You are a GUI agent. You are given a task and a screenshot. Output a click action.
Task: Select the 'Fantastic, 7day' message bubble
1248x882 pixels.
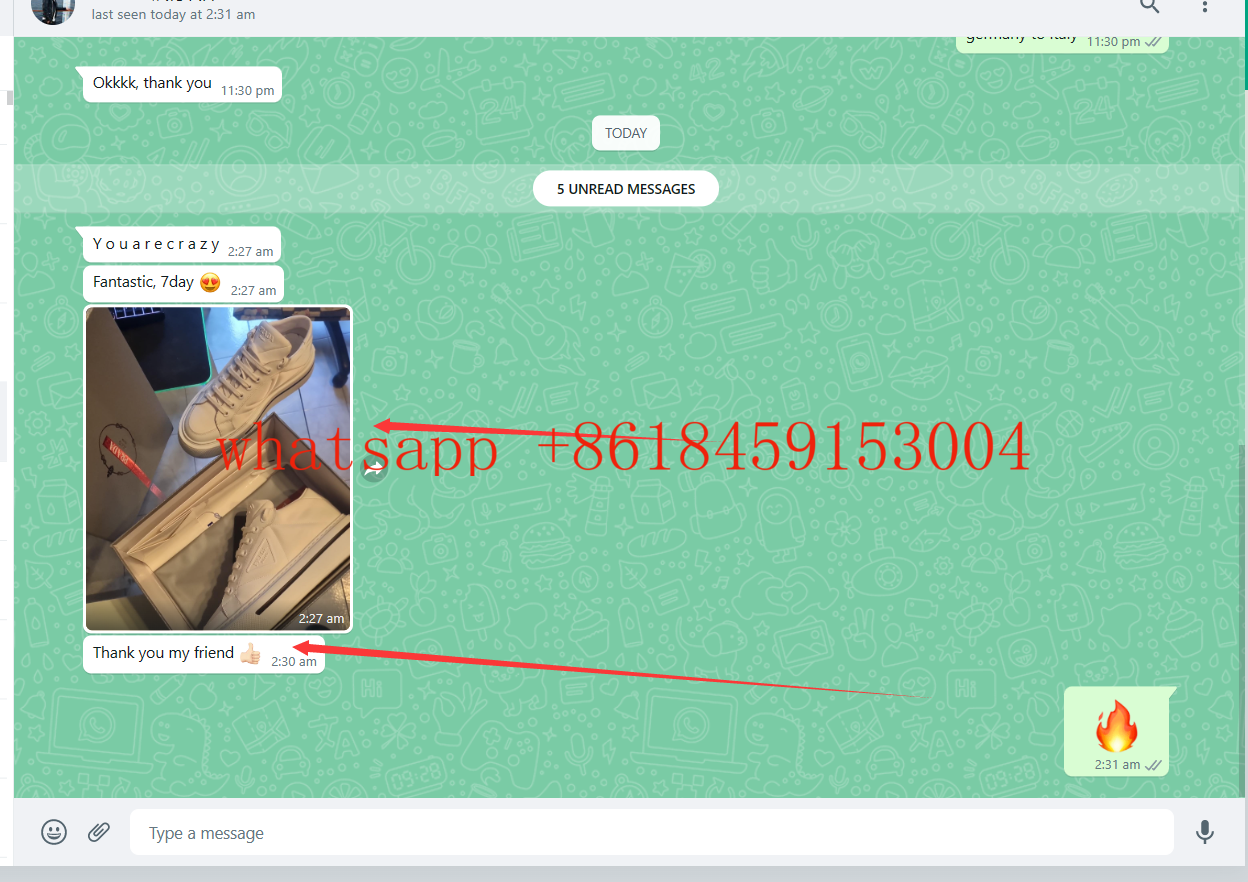click(x=144, y=283)
